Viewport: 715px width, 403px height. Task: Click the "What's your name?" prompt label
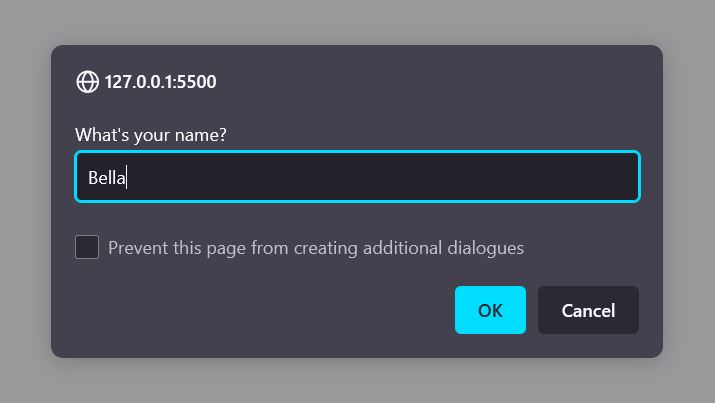[151, 134]
